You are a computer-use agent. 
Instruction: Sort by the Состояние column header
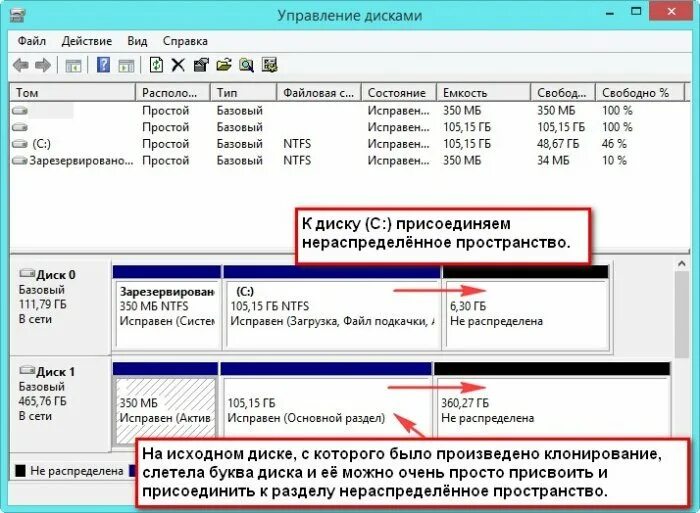tap(399, 92)
